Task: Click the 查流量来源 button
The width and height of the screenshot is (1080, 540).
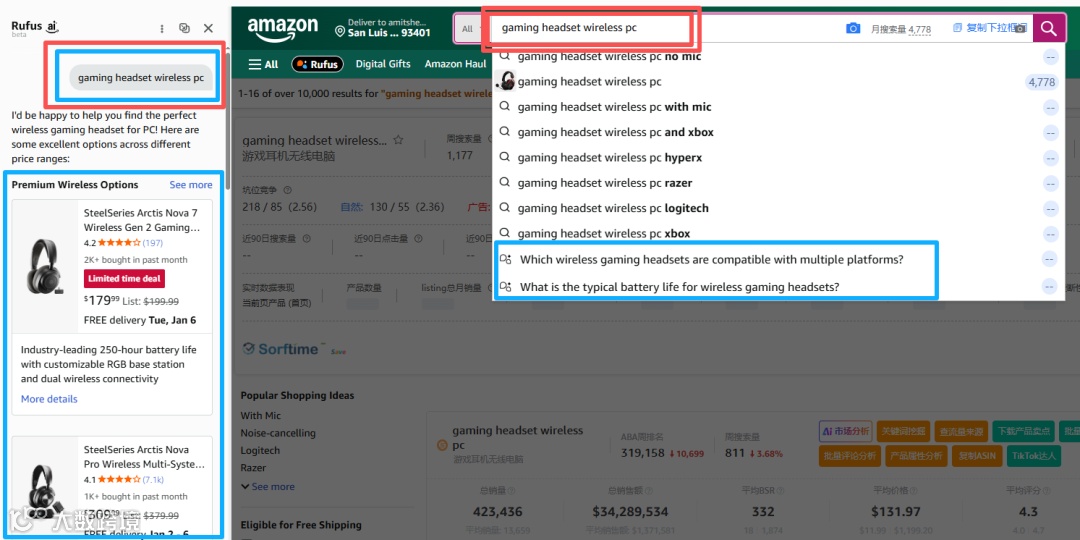Action: 961,431
